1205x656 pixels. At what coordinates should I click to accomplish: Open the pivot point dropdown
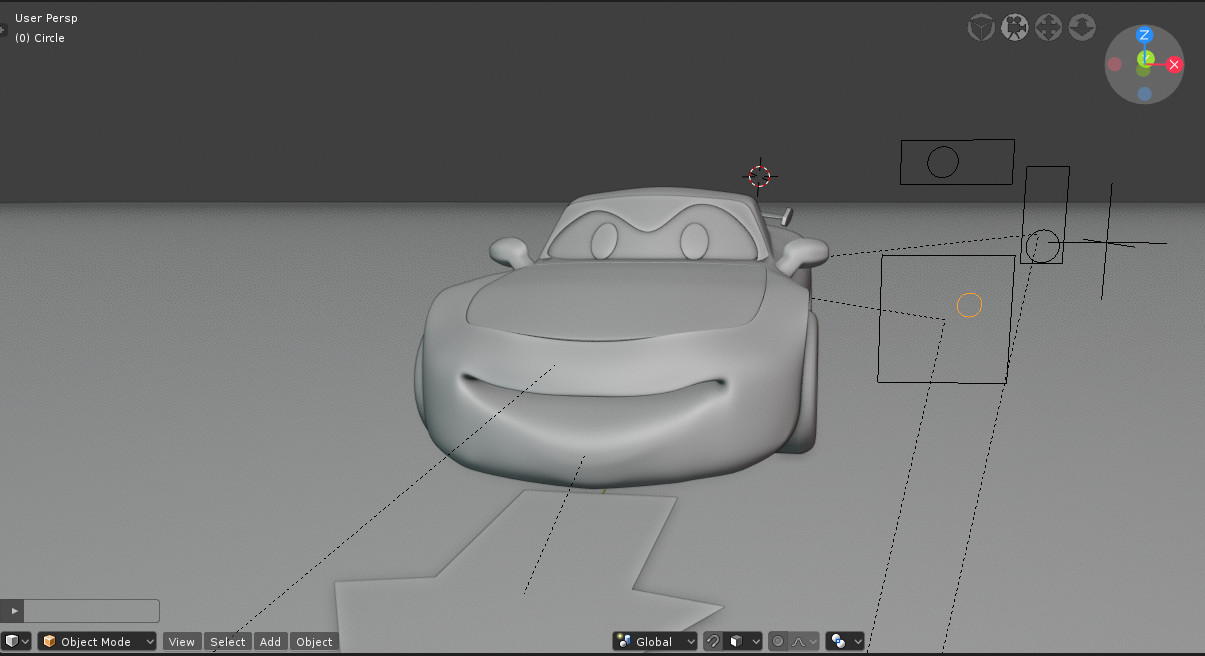click(845, 641)
